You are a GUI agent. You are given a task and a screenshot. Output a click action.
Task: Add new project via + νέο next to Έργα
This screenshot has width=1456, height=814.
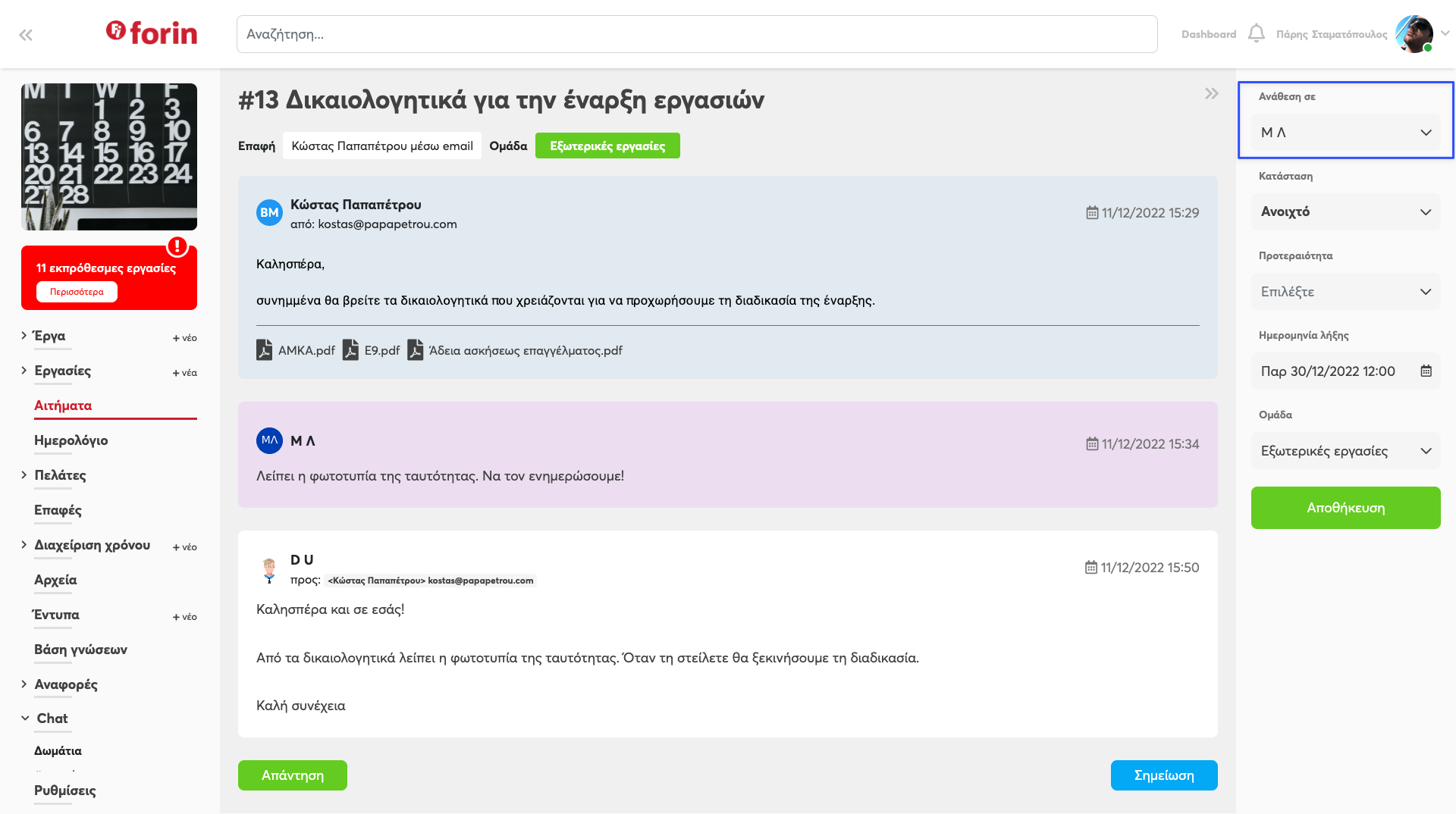click(x=184, y=338)
